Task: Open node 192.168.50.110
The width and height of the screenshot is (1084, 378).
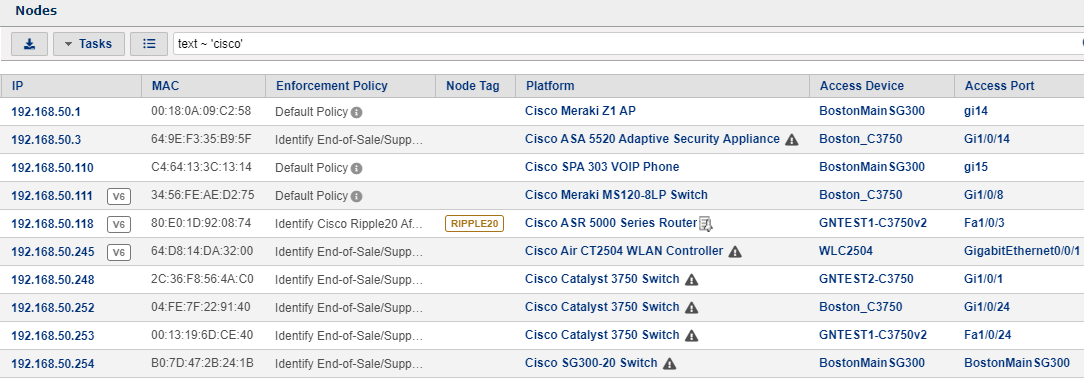Action: tap(52, 168)
